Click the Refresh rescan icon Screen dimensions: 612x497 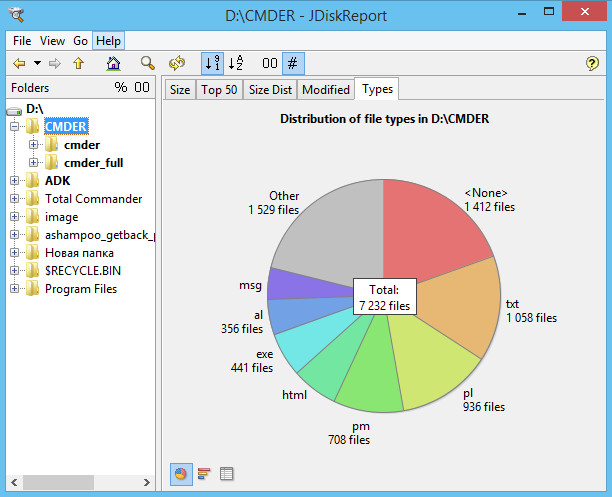pyautogui.click(x=177, y=63)
